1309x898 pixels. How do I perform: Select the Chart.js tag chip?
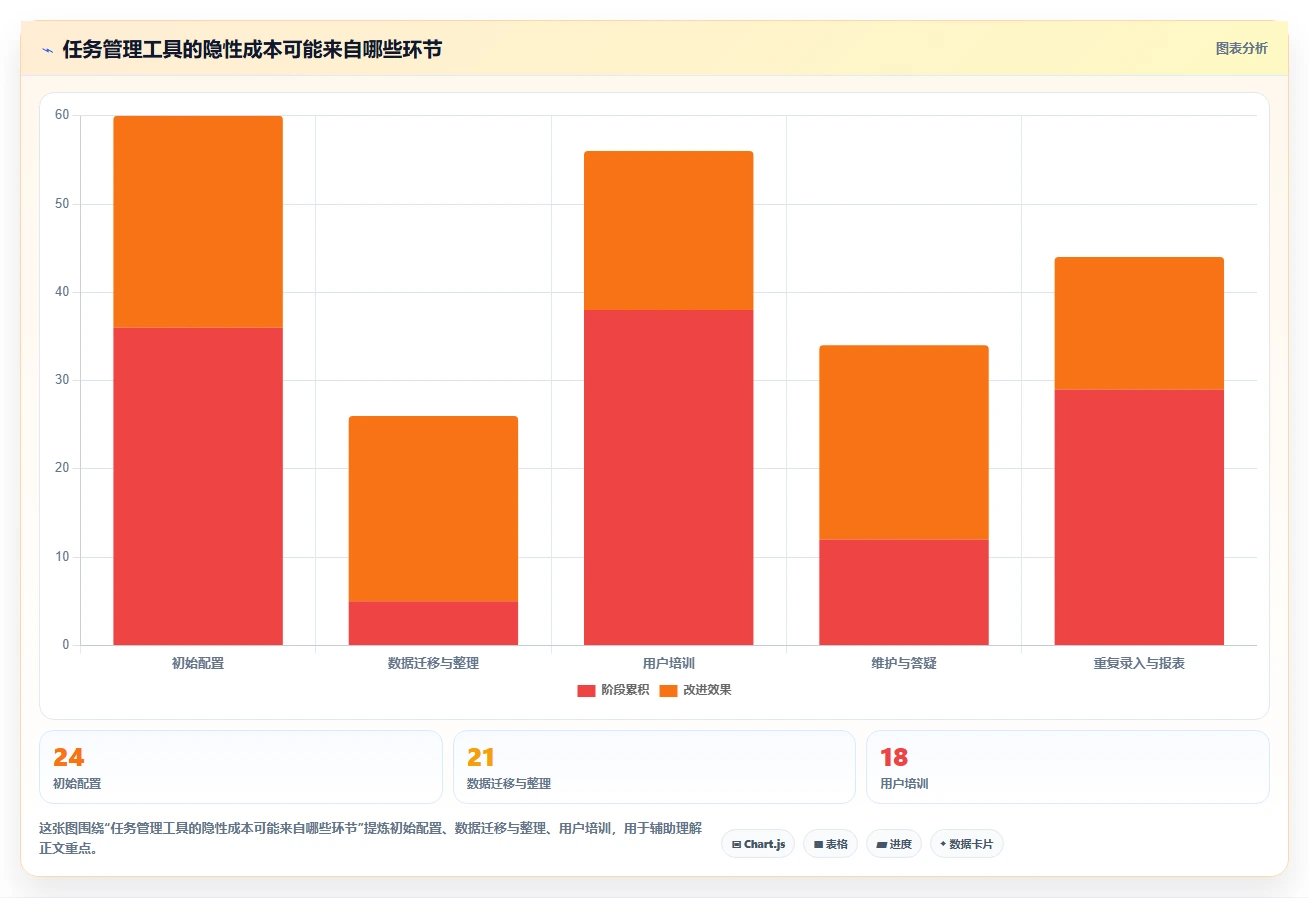(758, 844)
